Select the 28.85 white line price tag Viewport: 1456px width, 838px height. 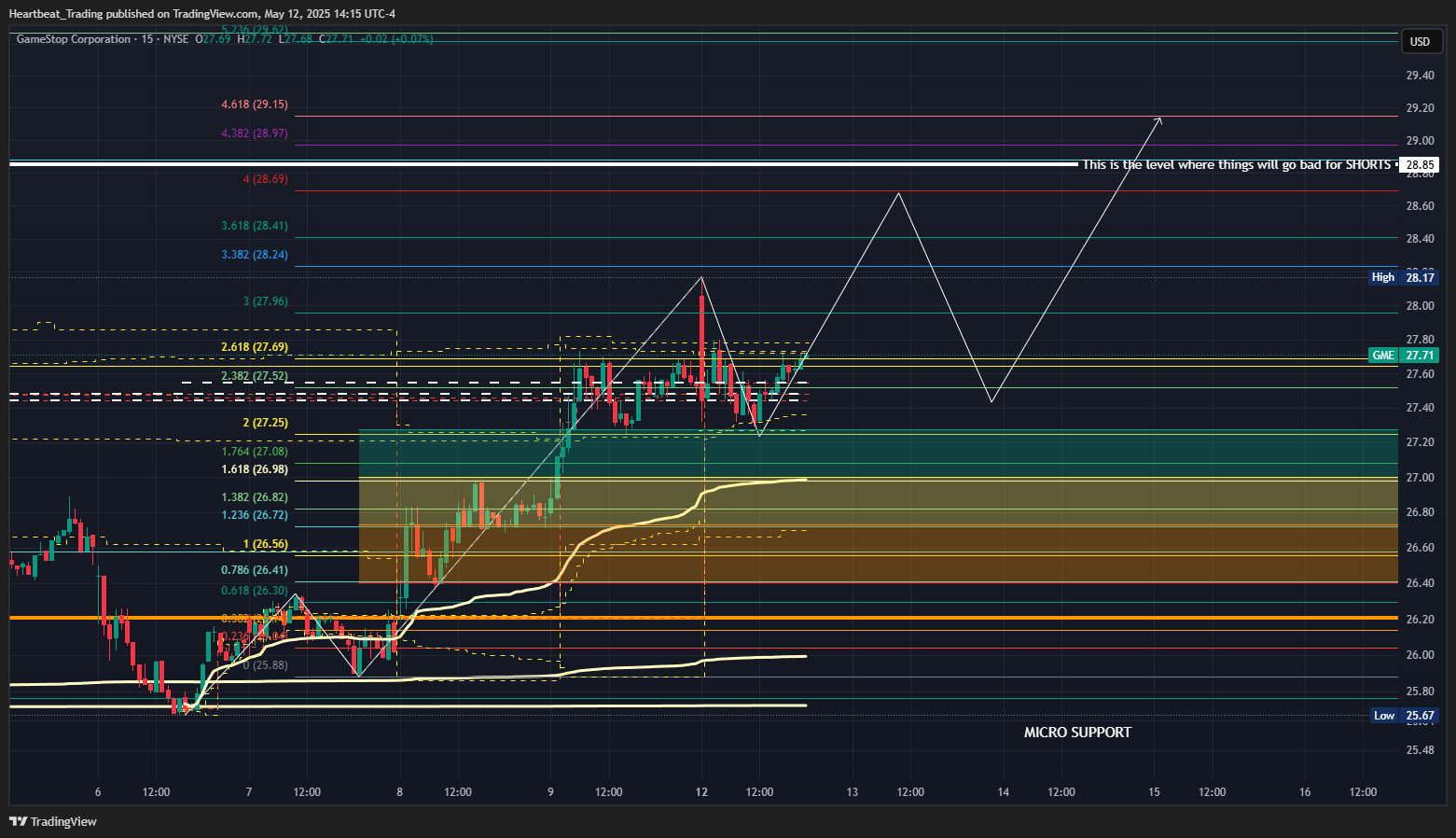(x=1420, y=165)
